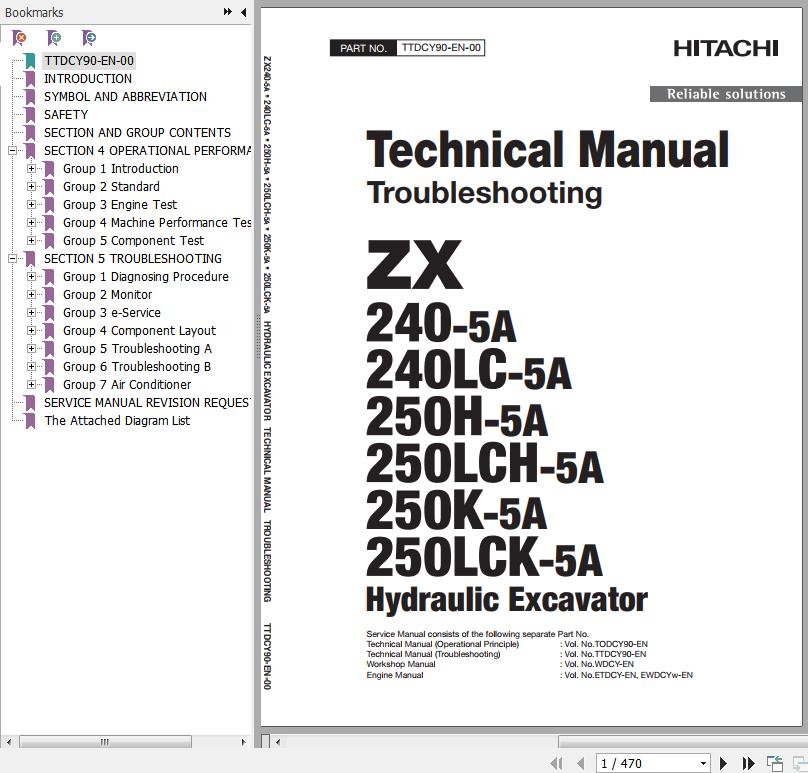This screenshot has height=773, width=808.
Task: Open Group 5 Troubleshooting A bookmark
Action: tap(137, 349)
